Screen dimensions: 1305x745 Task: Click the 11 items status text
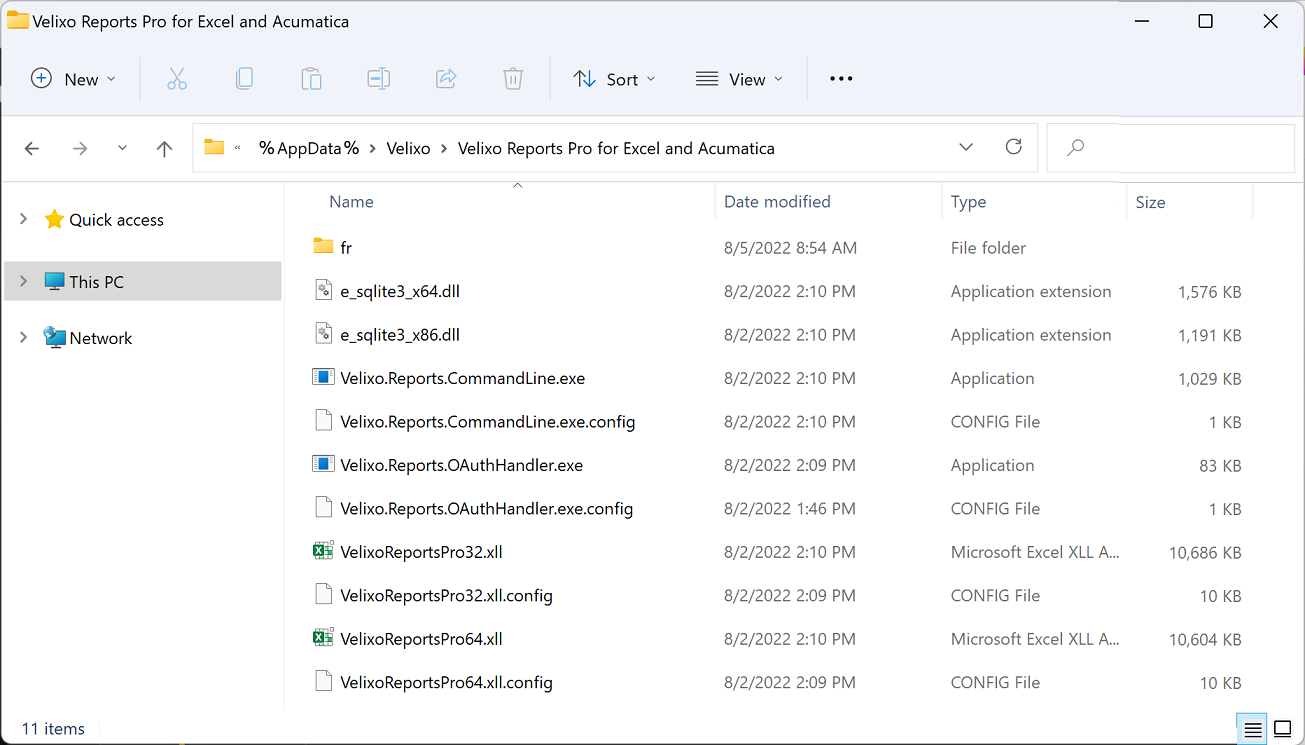tap(53, 729)
